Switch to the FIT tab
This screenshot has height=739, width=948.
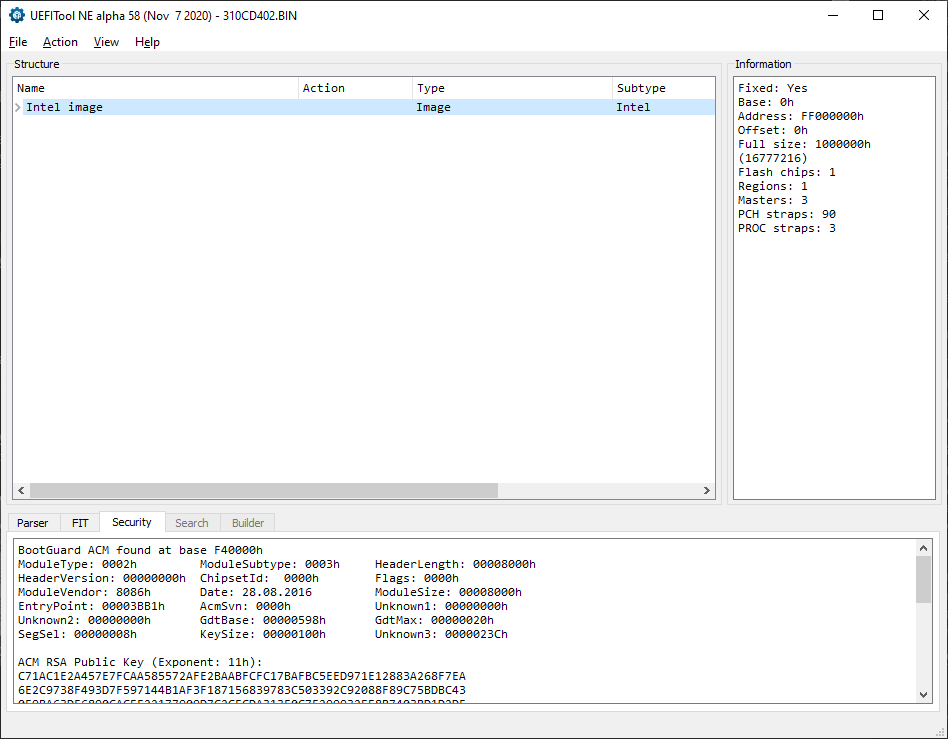pyautogui.click(x=80, y=523)
